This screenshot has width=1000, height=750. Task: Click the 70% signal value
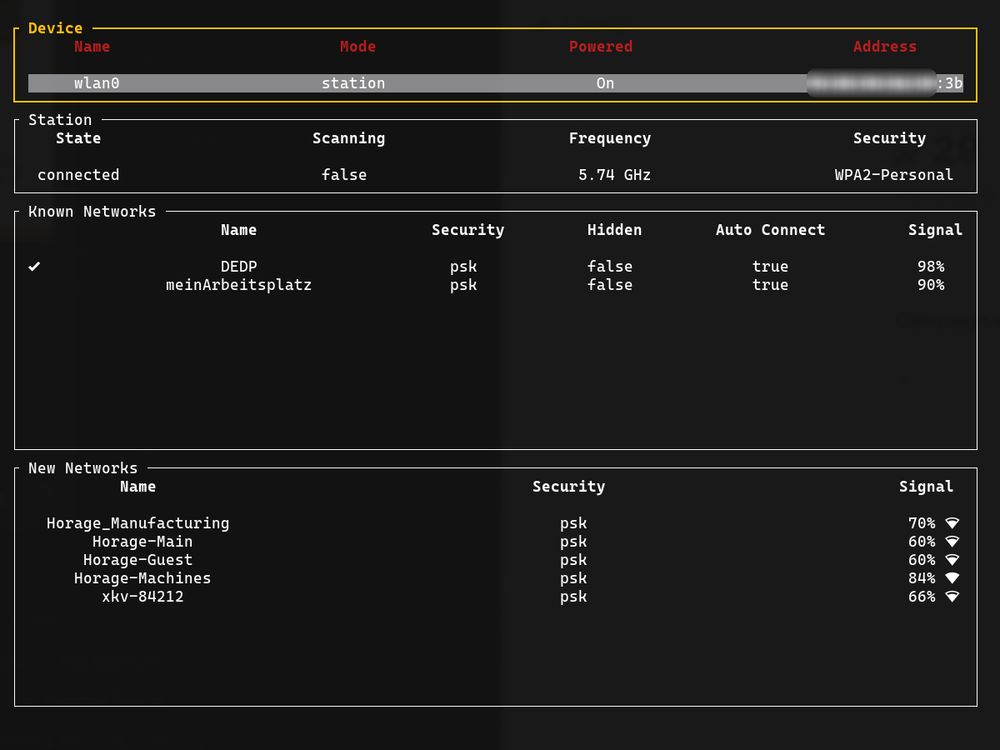pos(922,524)
